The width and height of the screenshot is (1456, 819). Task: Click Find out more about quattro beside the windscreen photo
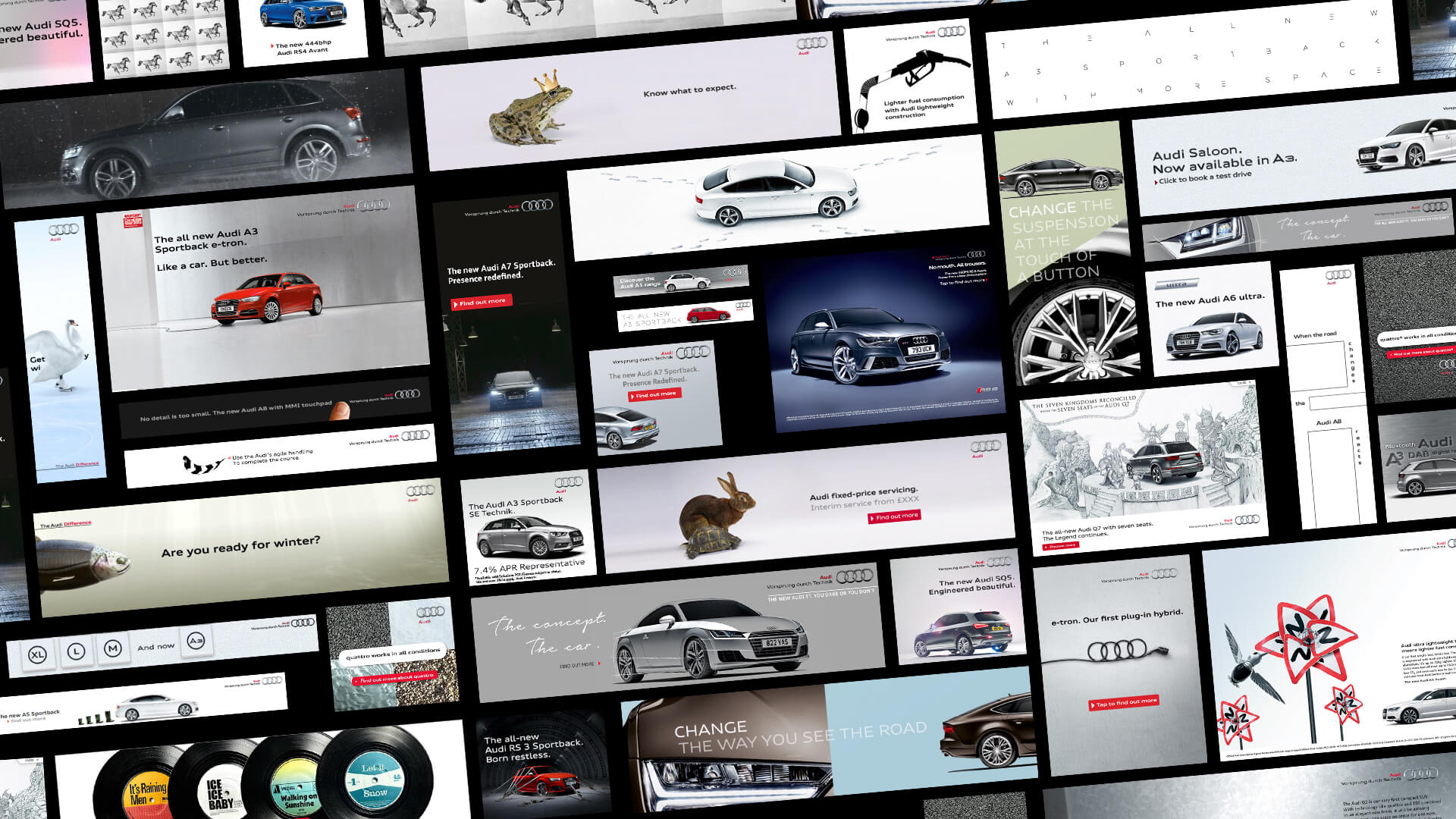point(394,679)
